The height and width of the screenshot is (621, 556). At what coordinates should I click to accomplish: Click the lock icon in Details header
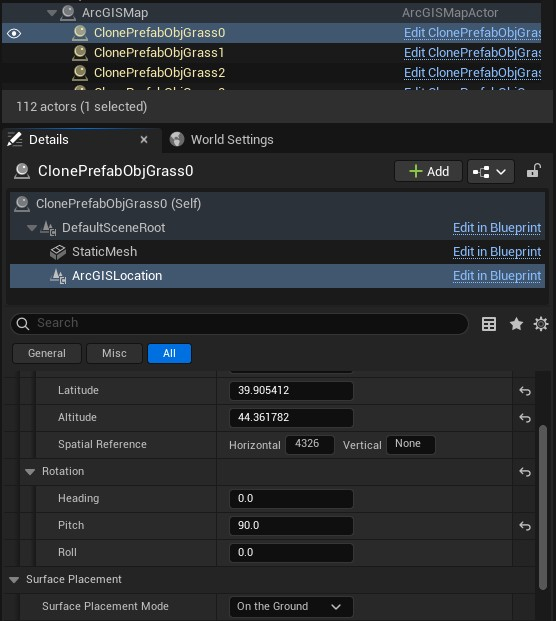point(533,171)
